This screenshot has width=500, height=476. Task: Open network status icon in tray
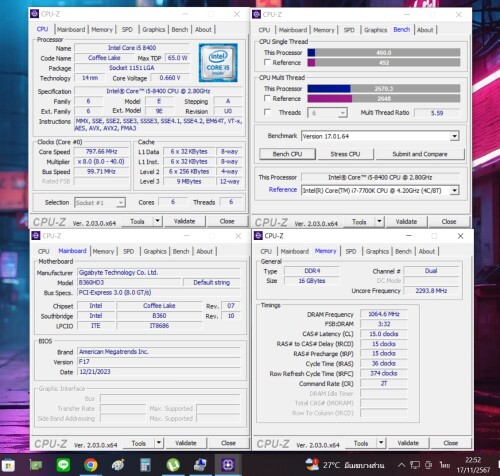[415, 465]
